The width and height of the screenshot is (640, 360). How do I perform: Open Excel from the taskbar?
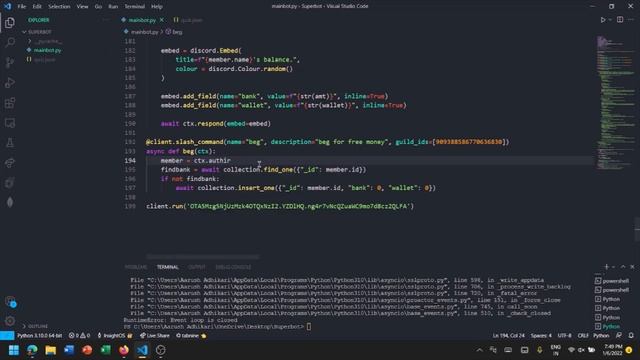point(105,350)
